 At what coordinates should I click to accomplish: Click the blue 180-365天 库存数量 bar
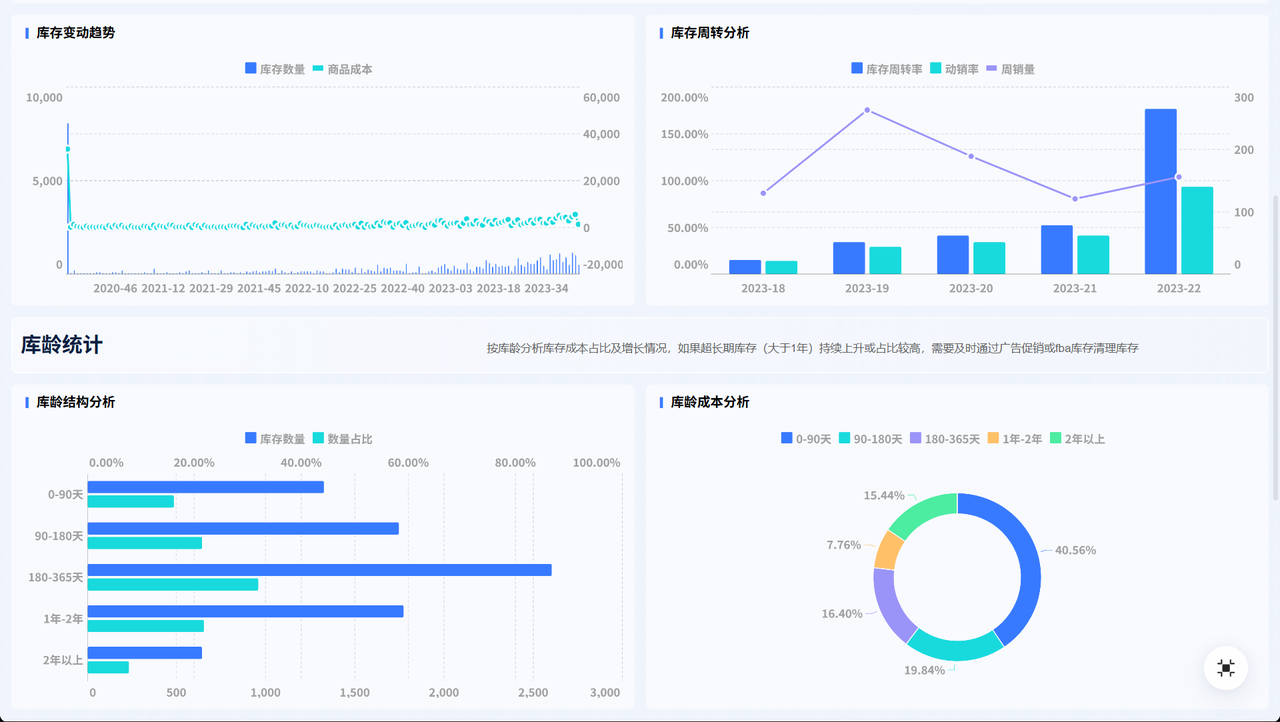320,570
